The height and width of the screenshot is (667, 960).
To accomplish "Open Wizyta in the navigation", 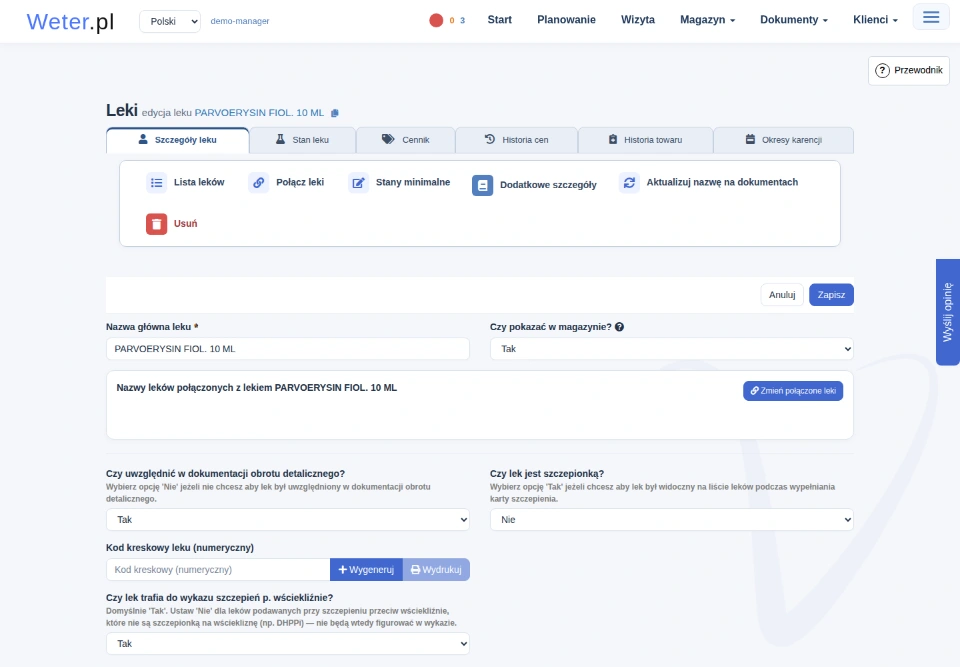I will coord(638,20).
